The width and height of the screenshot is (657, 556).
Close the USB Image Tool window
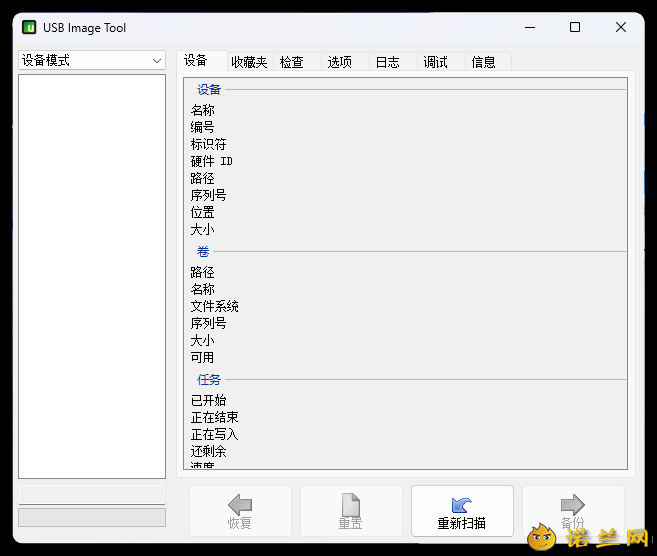(x=621, y=28)
